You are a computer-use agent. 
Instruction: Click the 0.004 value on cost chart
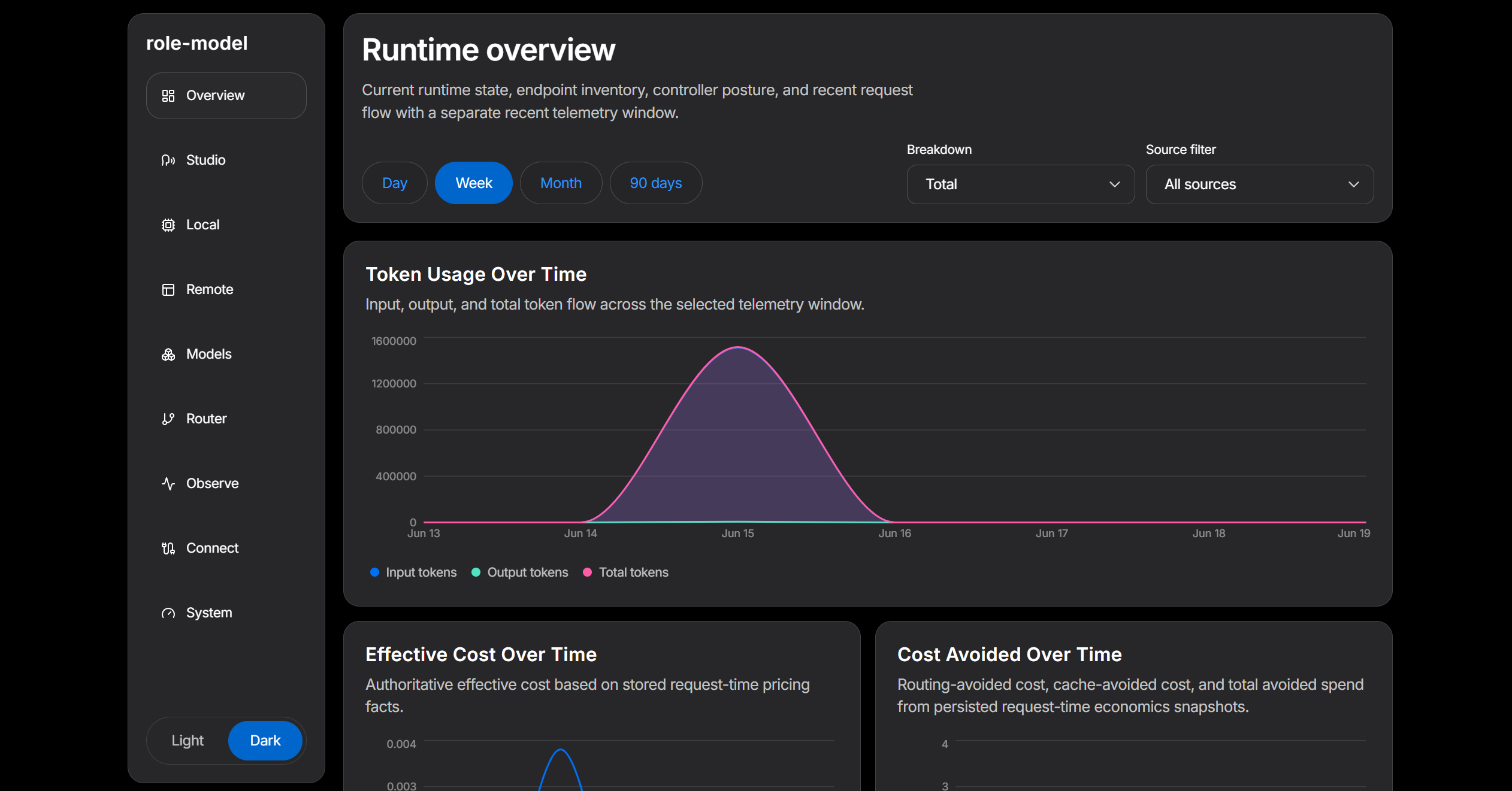point(401,744)
